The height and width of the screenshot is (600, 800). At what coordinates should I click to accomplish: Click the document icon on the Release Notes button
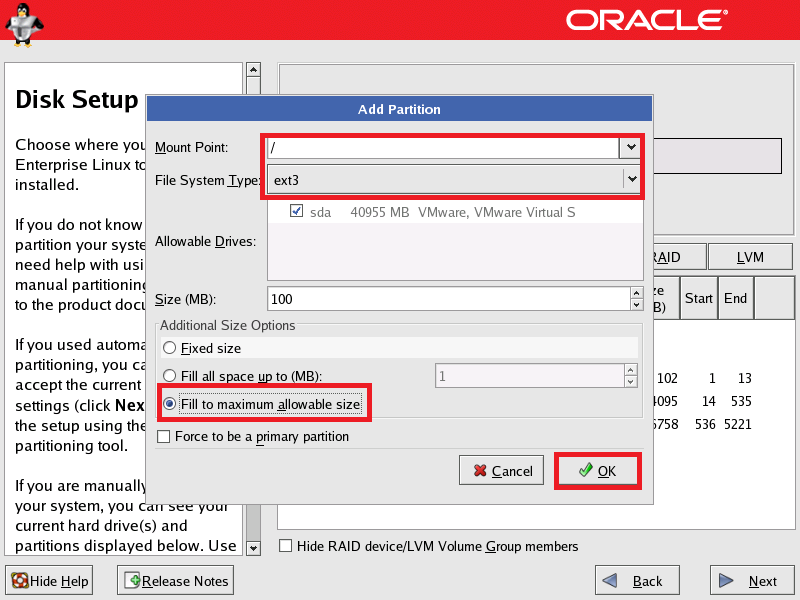[x=132, y=580]
